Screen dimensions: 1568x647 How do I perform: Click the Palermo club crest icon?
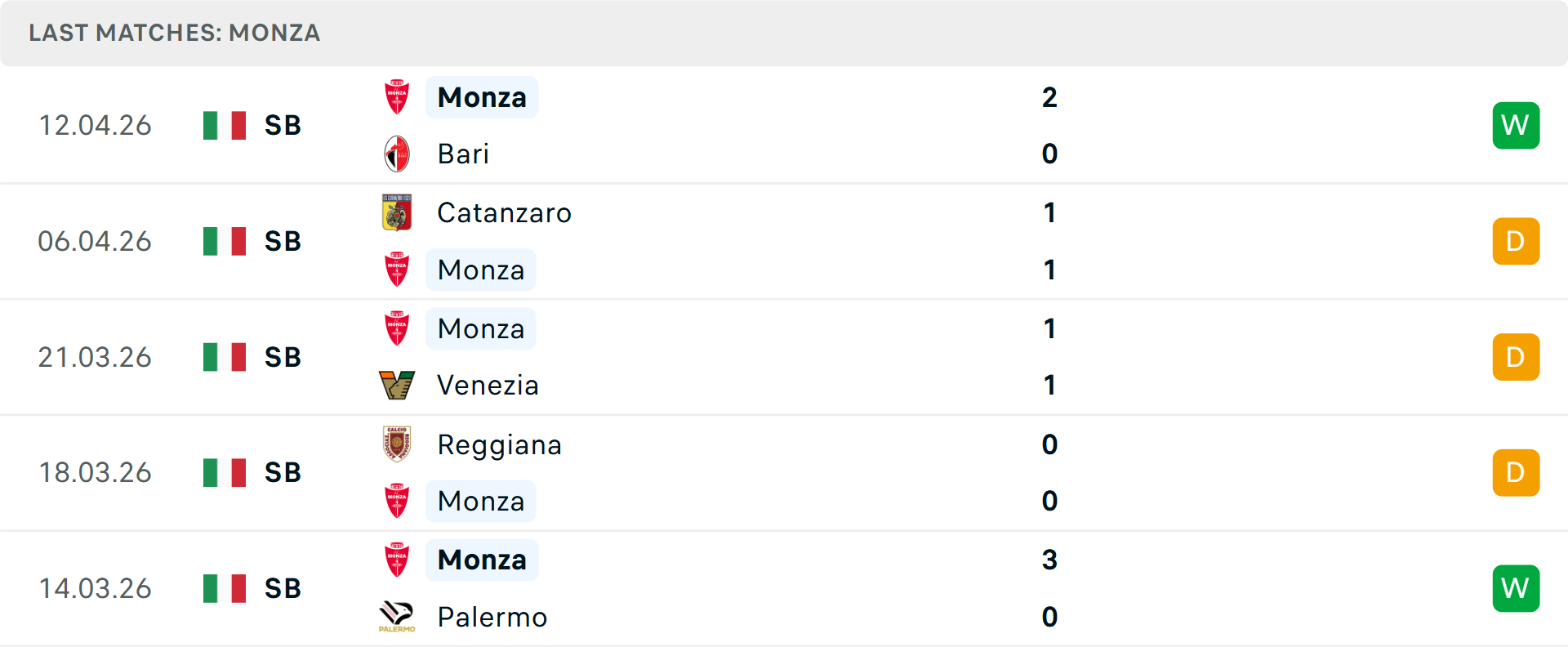tap(397, 617)
